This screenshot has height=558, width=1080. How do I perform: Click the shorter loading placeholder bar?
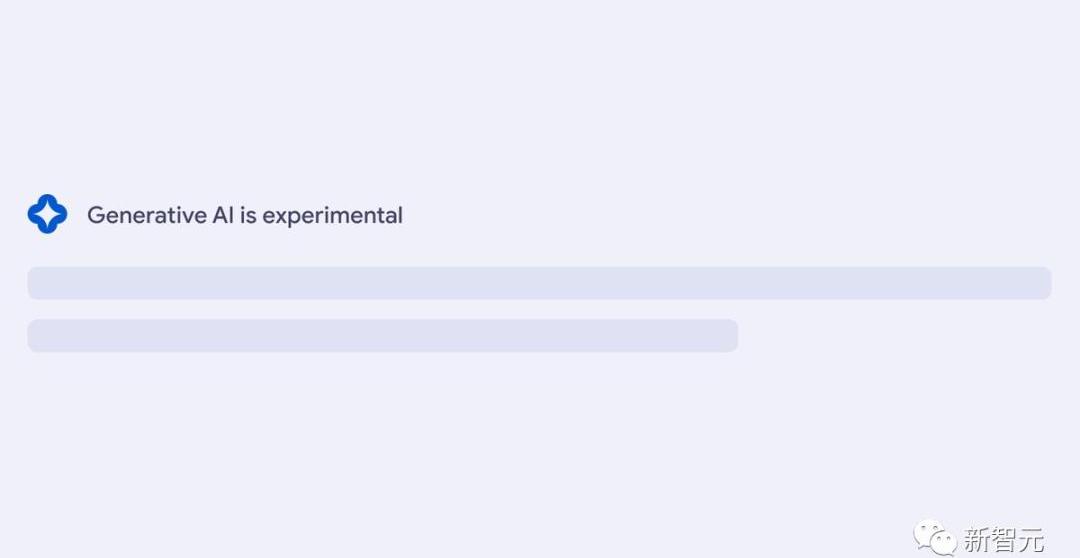coord(382,336)
